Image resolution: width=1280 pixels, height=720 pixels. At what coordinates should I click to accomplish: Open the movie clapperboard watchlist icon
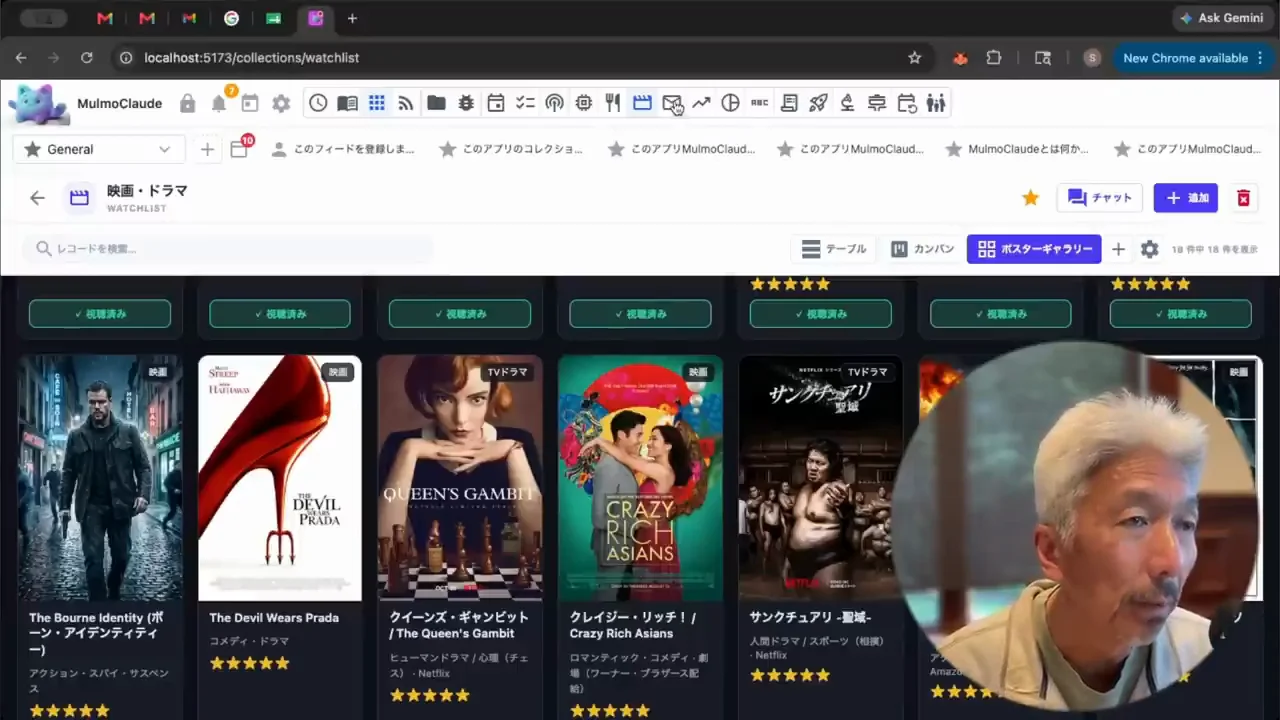pos(642,103)
